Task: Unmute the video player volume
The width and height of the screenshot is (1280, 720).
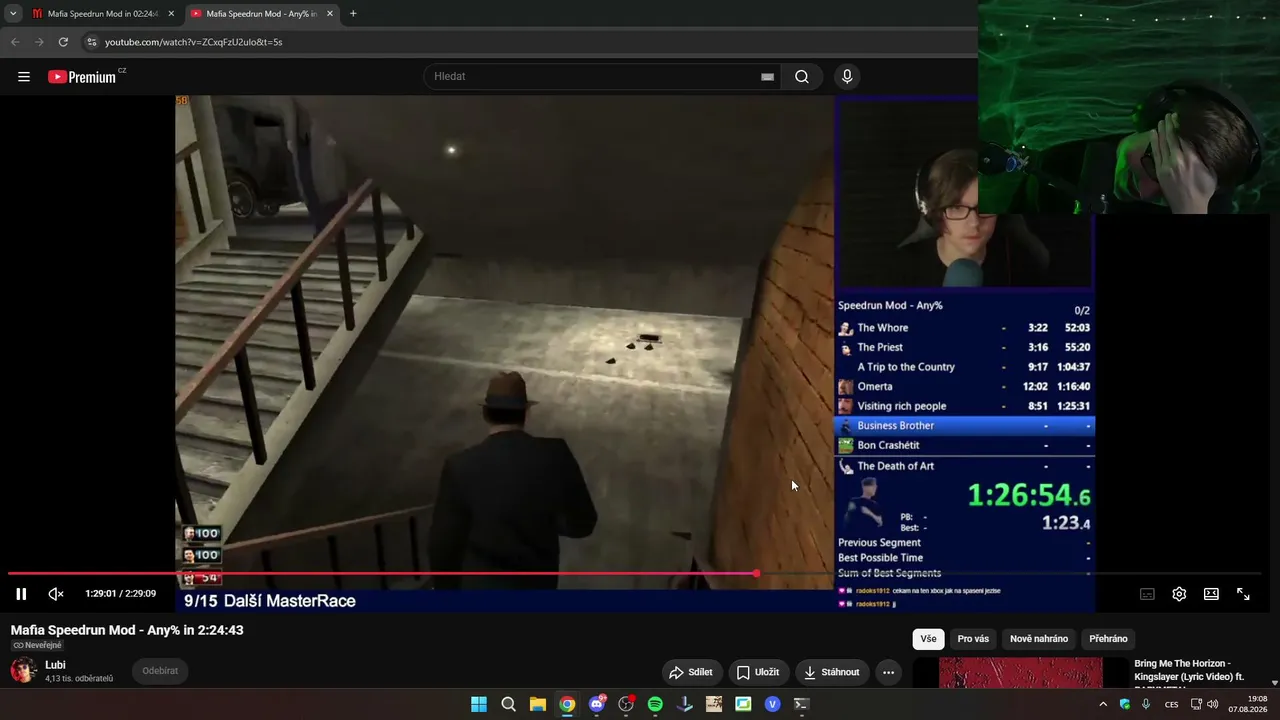Action: pos(56,594)
